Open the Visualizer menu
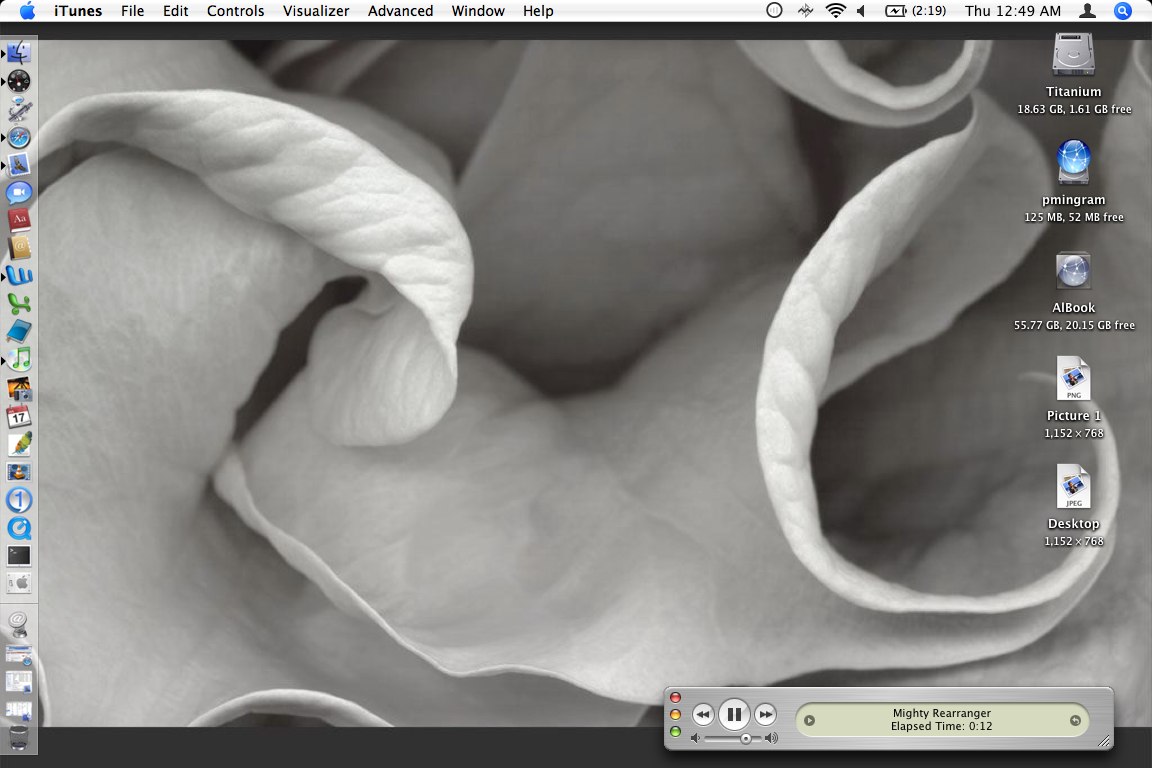 [316, 11]
